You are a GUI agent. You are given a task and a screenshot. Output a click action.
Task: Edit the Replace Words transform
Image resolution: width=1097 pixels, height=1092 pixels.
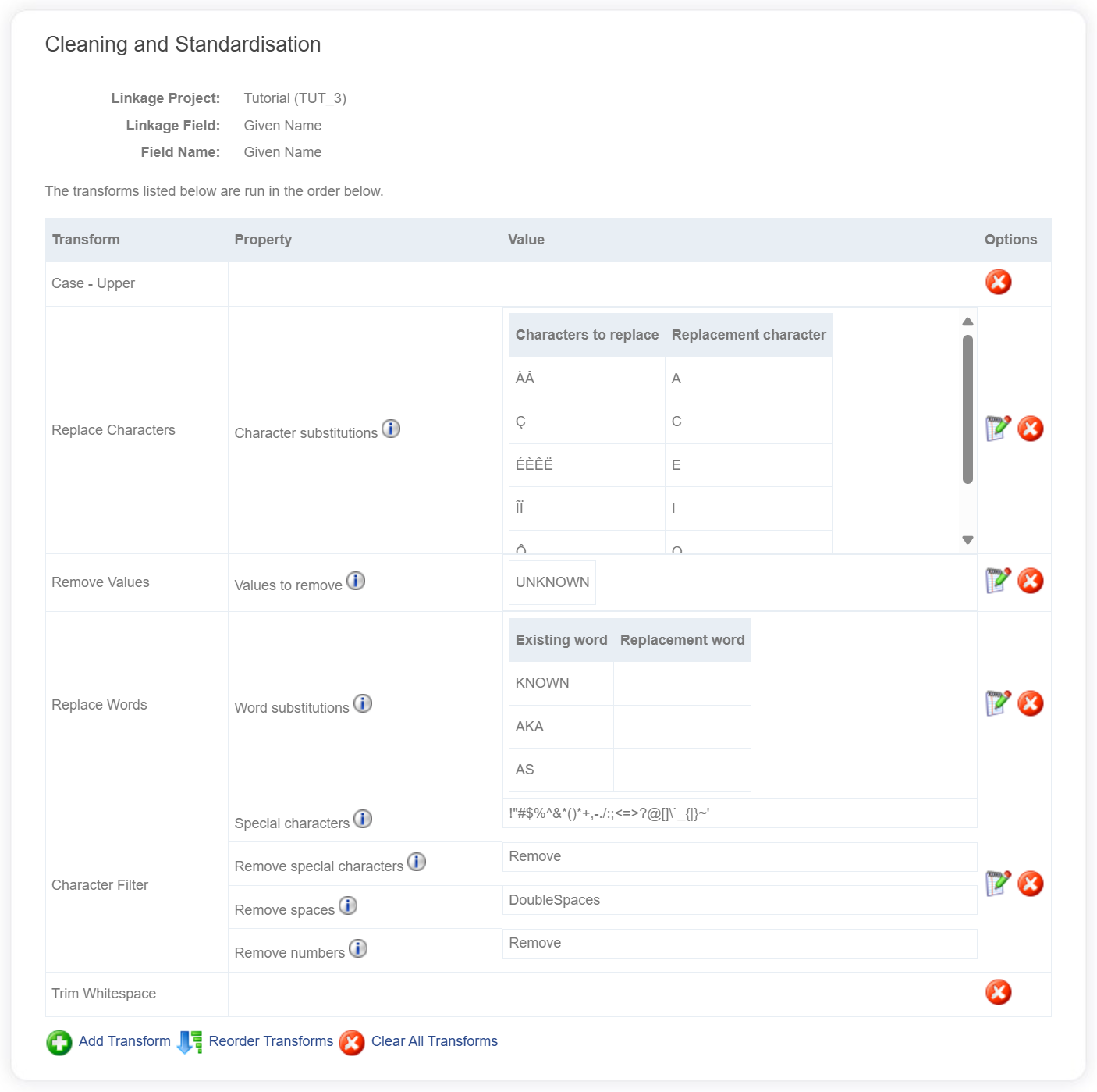click(x=998, y=703)
